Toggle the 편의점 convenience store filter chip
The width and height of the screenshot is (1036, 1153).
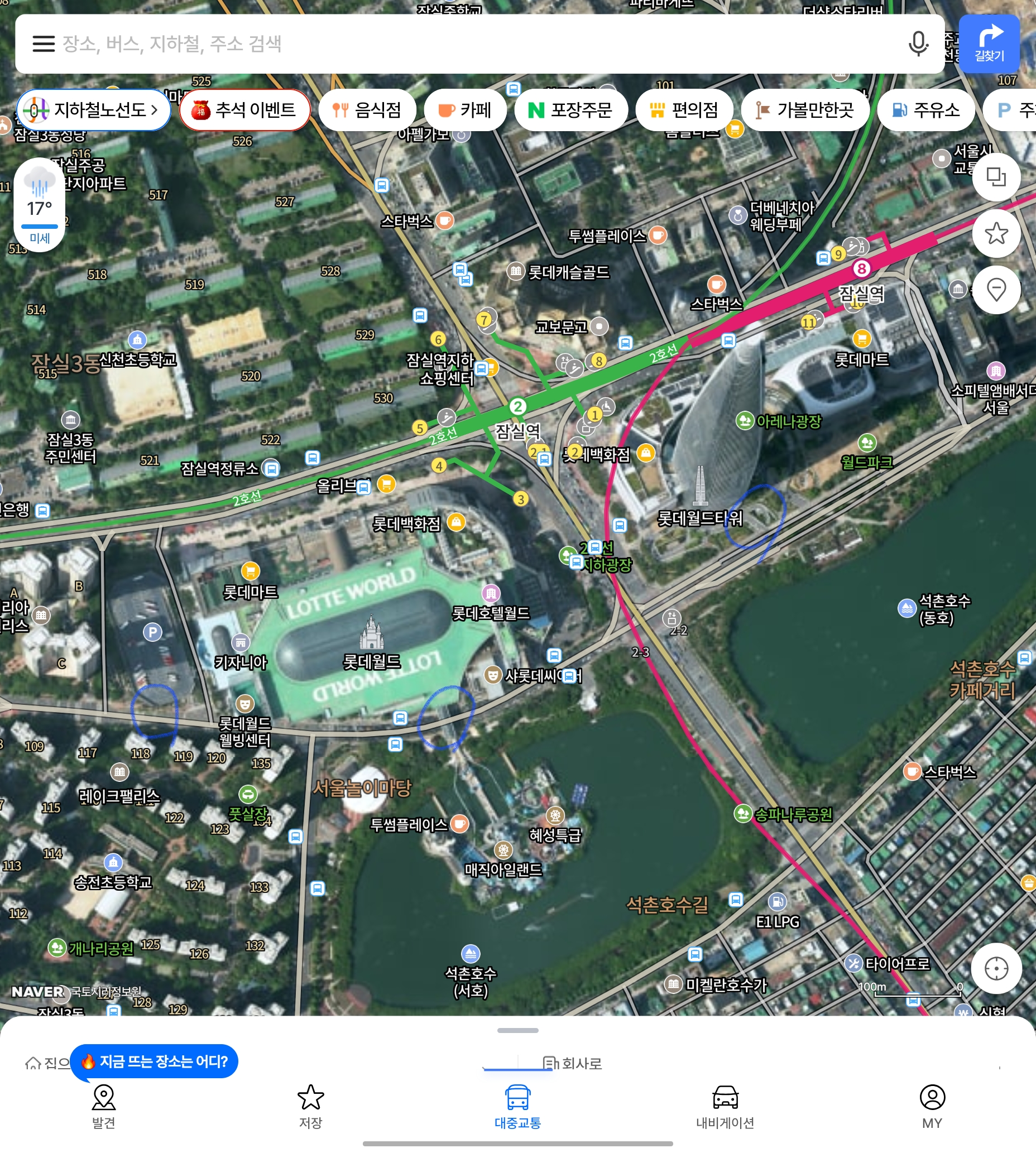[684, 110]
